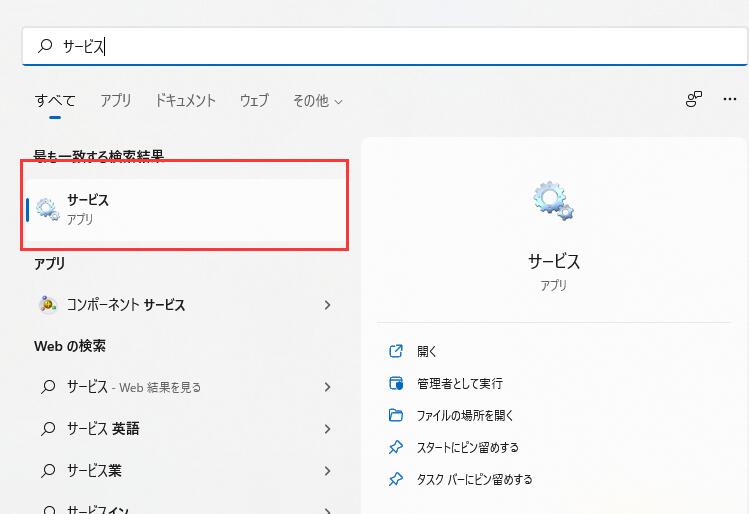Click the gears icon of サービス result

coord(47,209)
